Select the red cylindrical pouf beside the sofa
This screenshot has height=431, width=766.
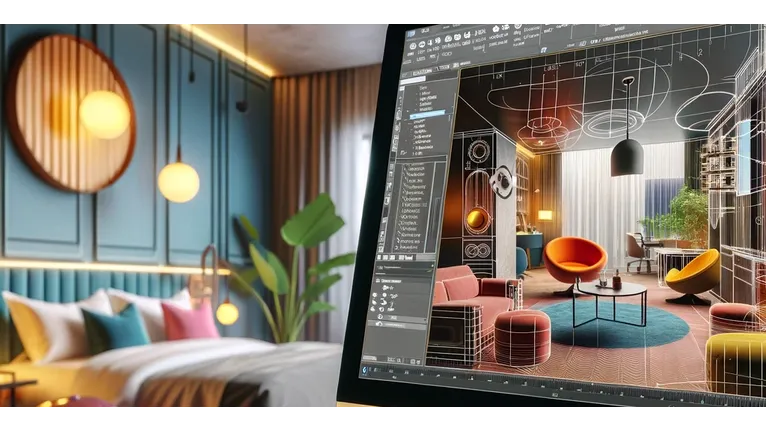tap(522, 337)
